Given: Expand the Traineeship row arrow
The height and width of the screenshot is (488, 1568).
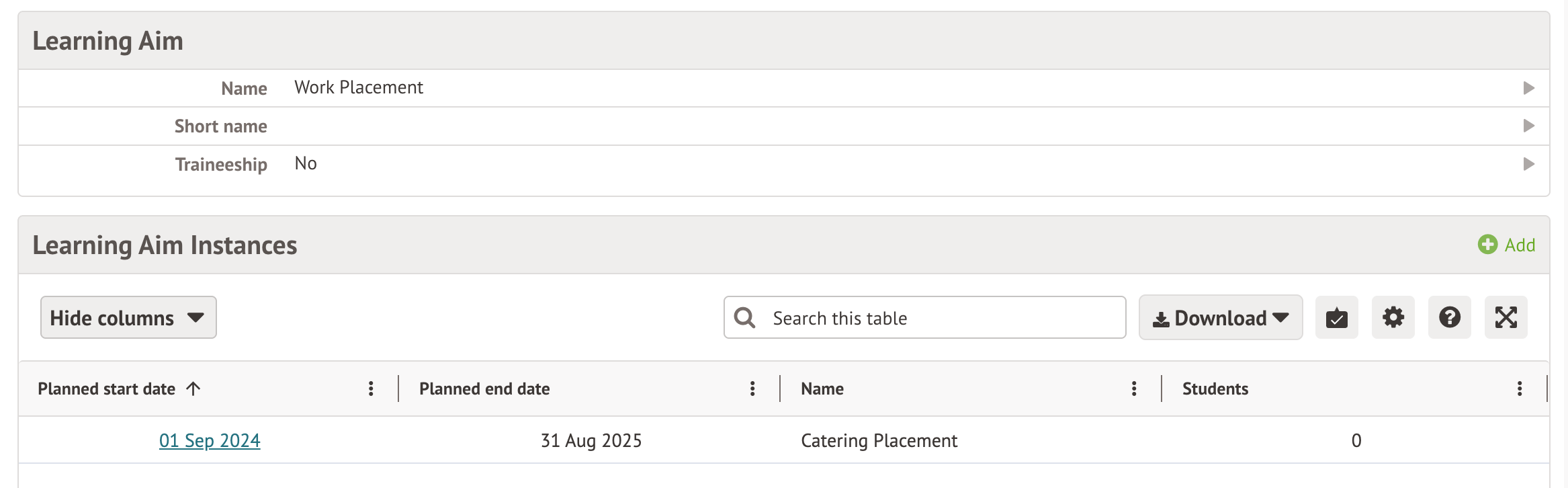Looking at the screenshot, I should click(1528, 164).
